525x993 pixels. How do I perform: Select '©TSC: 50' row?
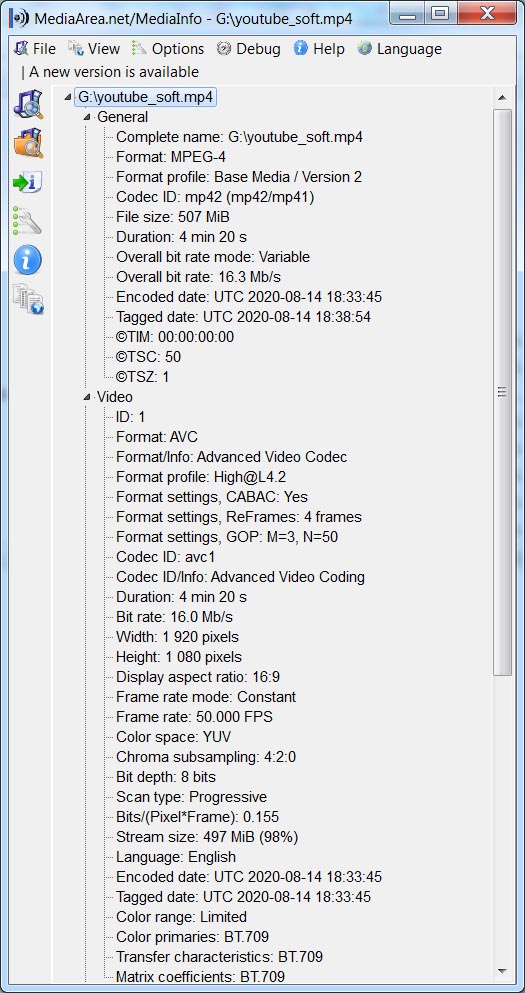point(149,357)
